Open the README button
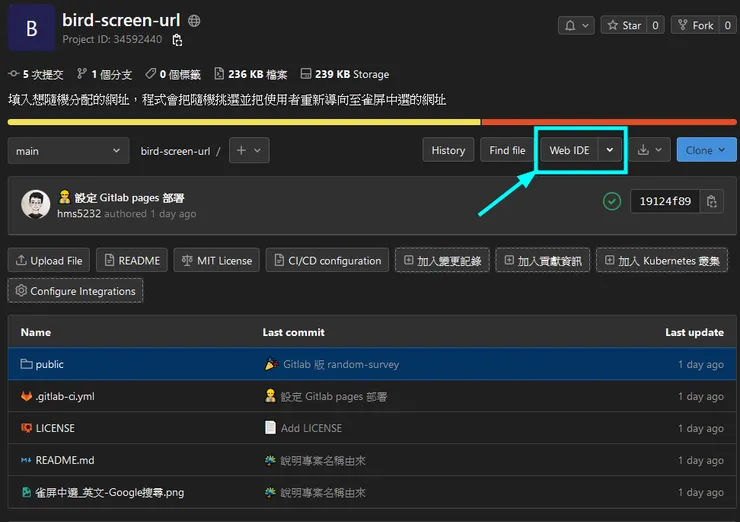This screenshot has height=522, width=740. (x=132, y=260)
